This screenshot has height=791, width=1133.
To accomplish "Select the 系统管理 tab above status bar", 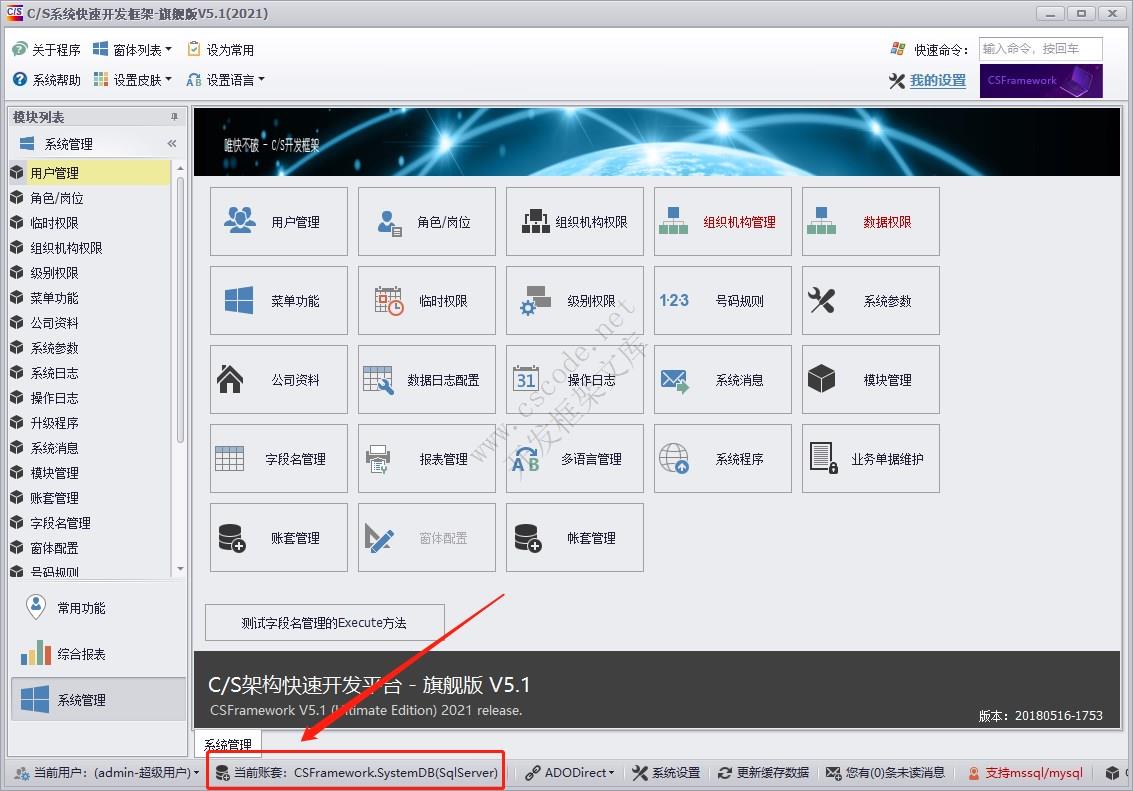I will (227, 745).
